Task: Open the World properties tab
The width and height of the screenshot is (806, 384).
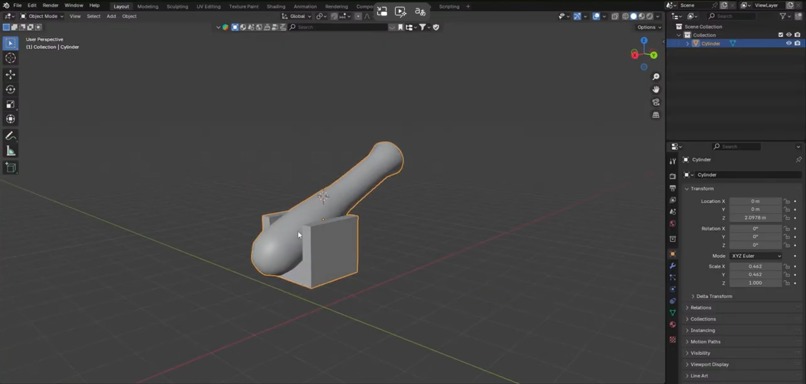Action: point(672,224)
